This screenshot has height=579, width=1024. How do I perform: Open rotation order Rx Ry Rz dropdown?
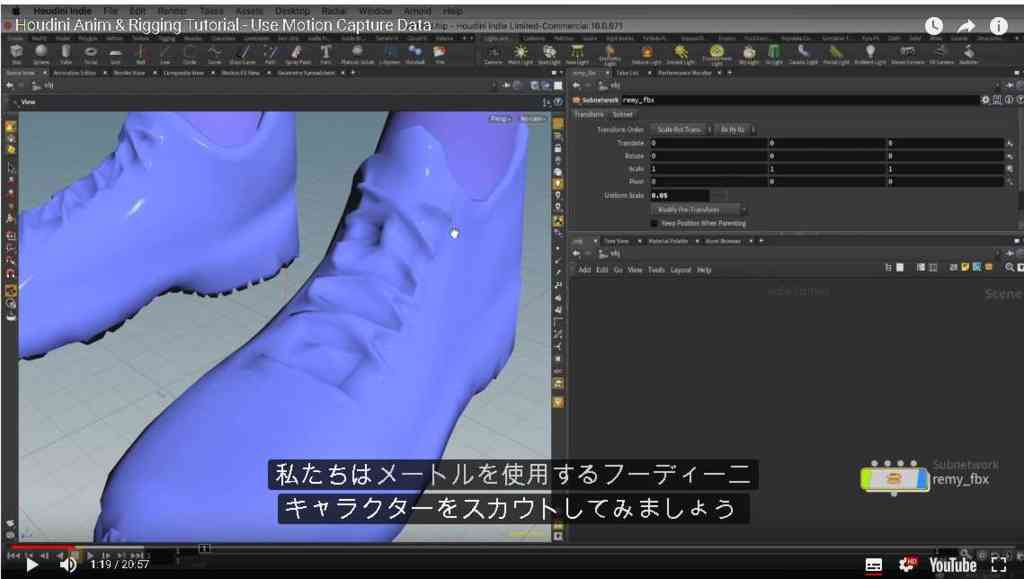pos(735,129)
